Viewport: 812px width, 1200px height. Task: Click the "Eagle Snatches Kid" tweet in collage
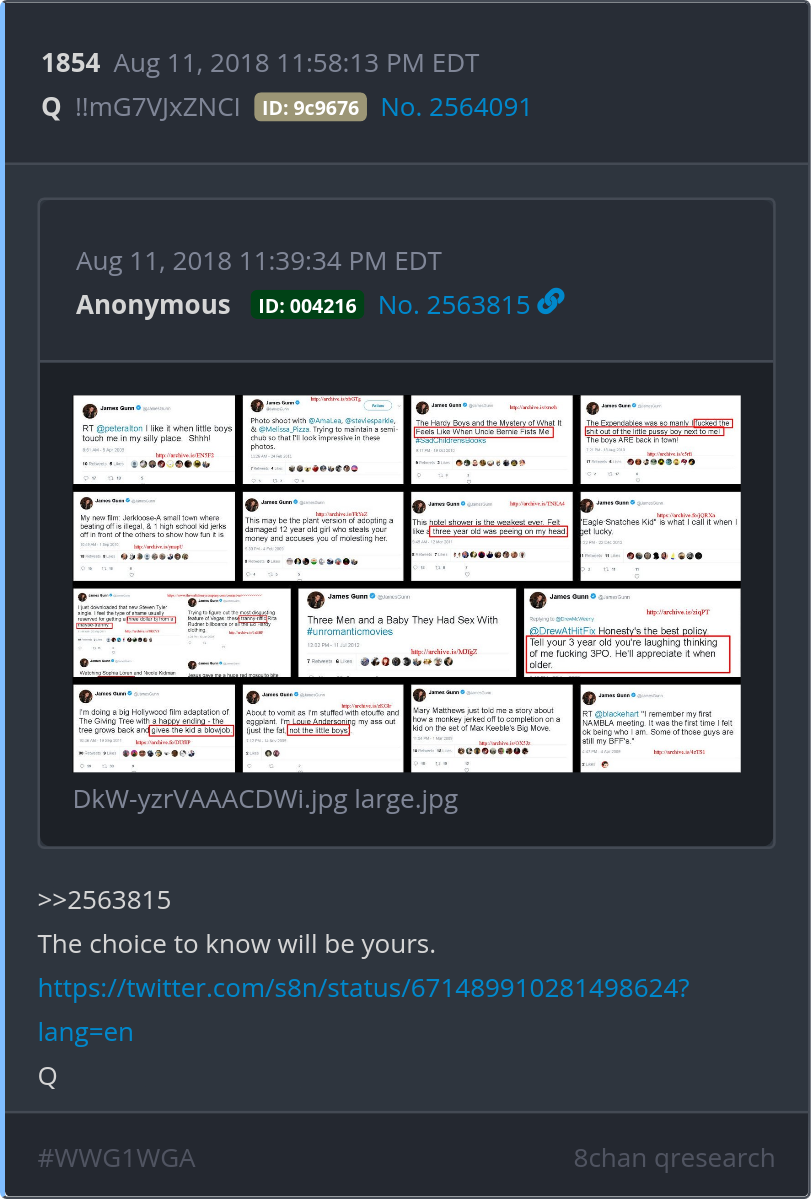(x=661, y=536)
